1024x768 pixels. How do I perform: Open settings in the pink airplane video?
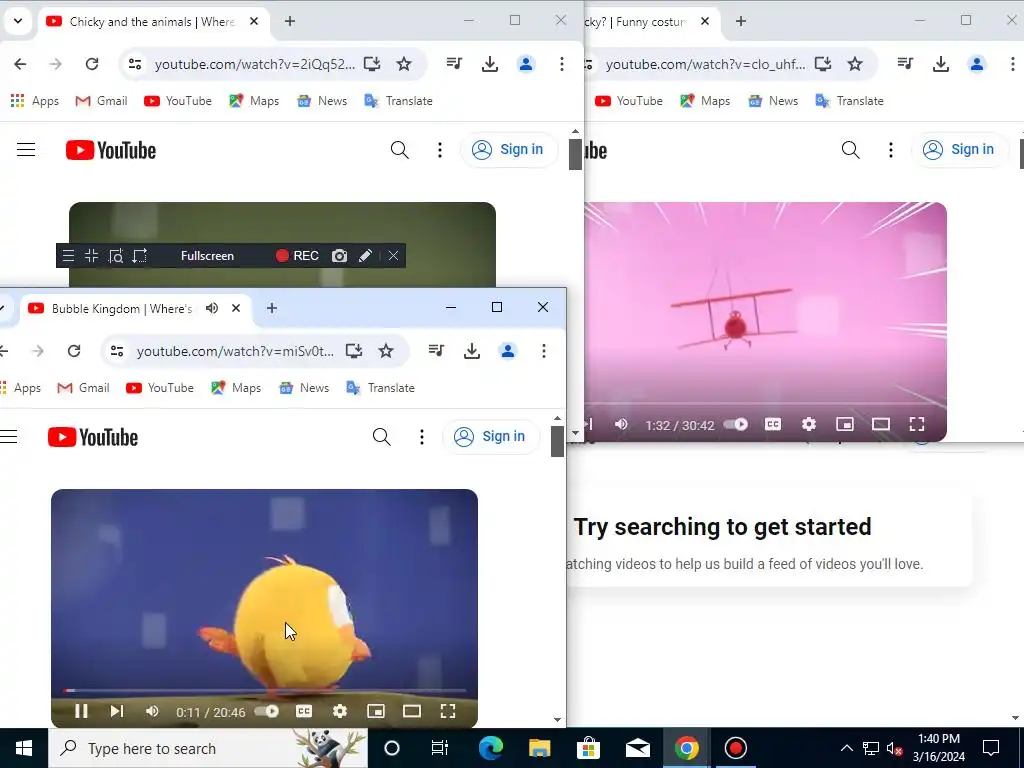tap(808, 424)
